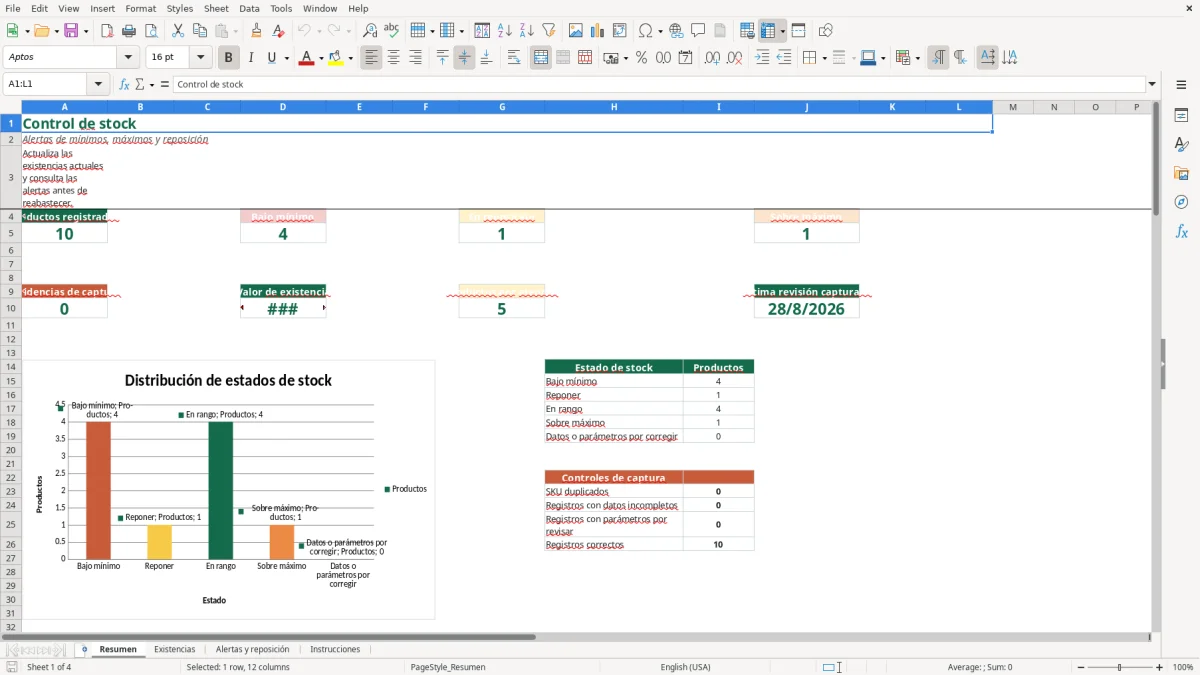Viewport: 1200px width, 675px height.
Task: Switch to the Existencias sheet tab
Action: [175, 649]
